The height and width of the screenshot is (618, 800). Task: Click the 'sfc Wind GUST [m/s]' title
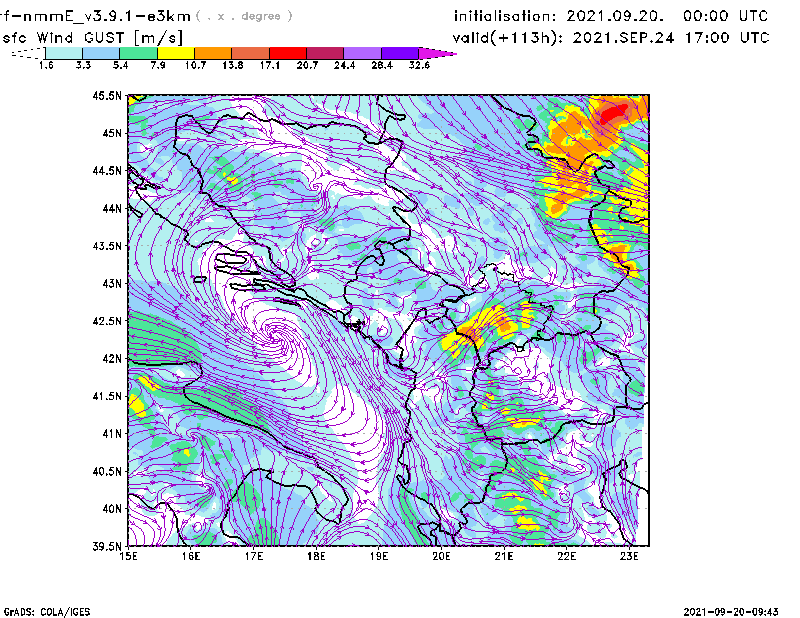[x=93, y=38]
